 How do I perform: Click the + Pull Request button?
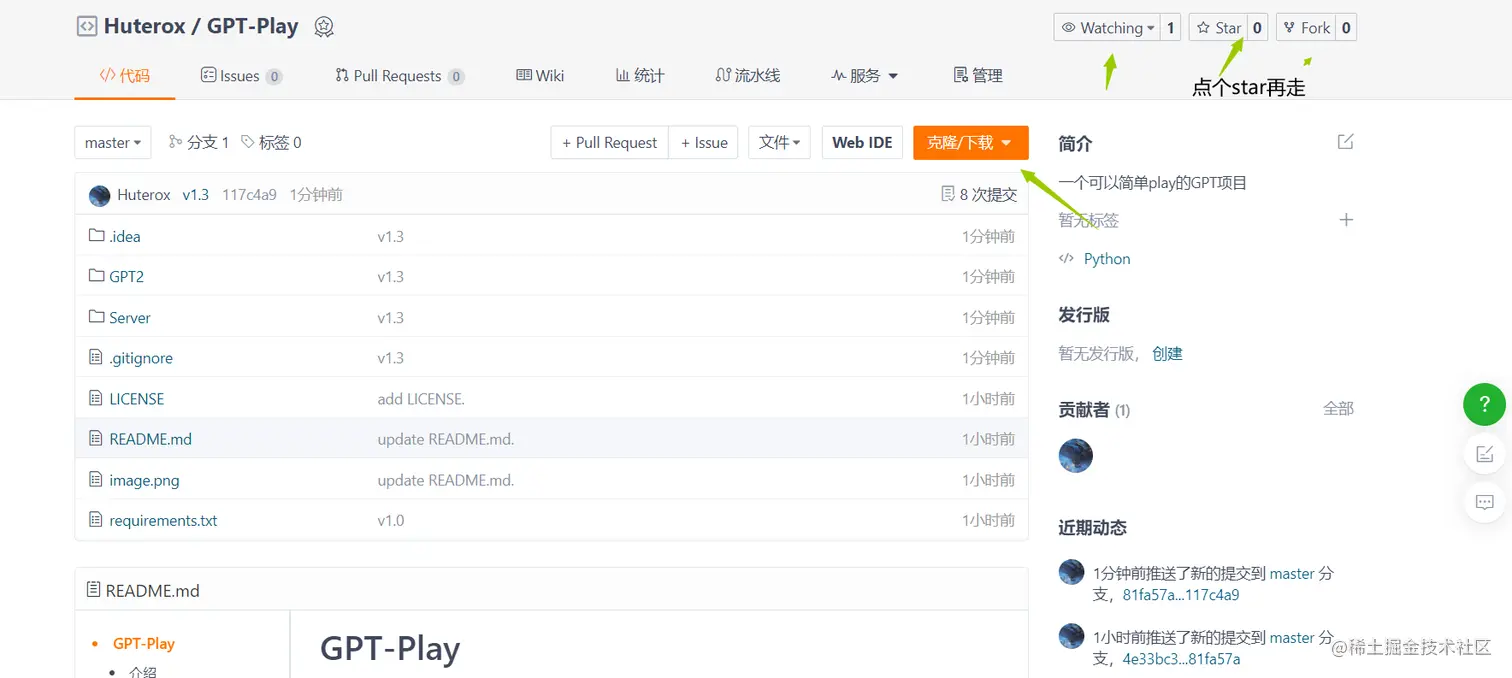pos(609,142)
